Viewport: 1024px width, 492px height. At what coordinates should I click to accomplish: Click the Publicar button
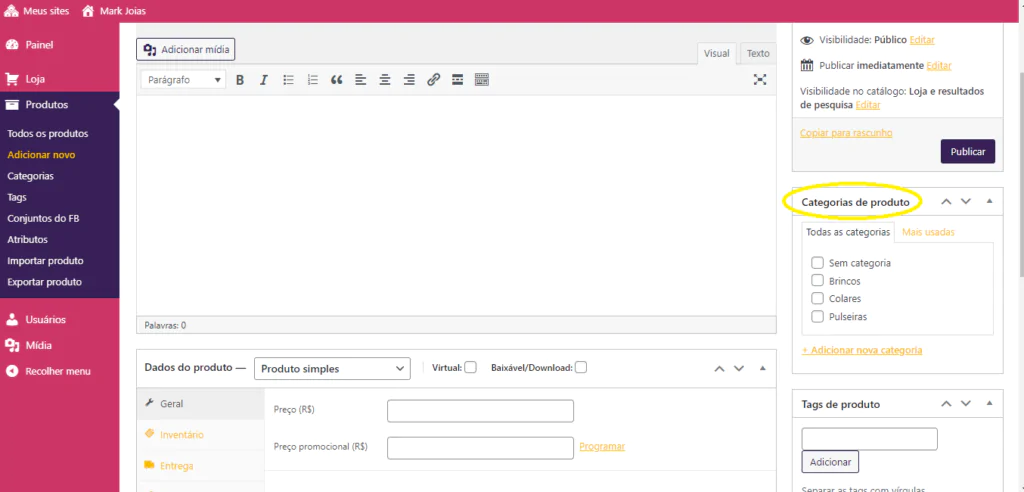coord(968,151)
